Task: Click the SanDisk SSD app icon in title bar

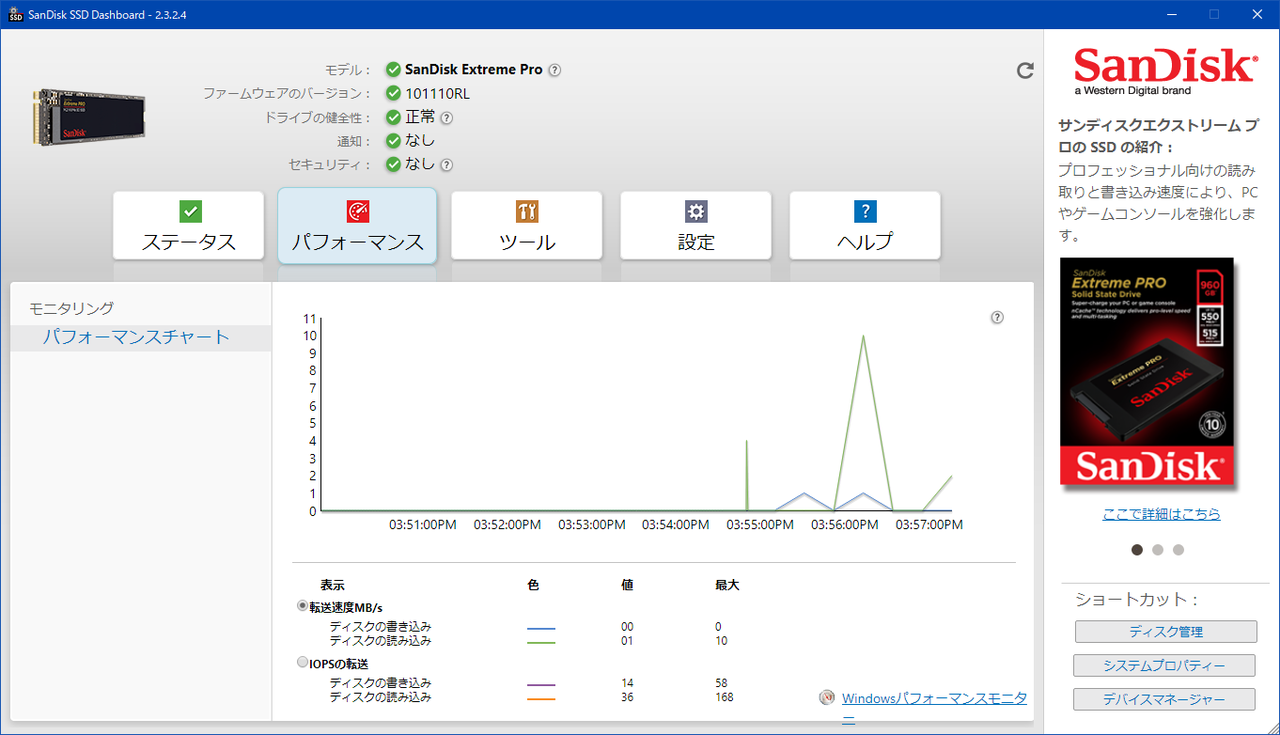Action: pyautogui.click(x=15, y=14)
